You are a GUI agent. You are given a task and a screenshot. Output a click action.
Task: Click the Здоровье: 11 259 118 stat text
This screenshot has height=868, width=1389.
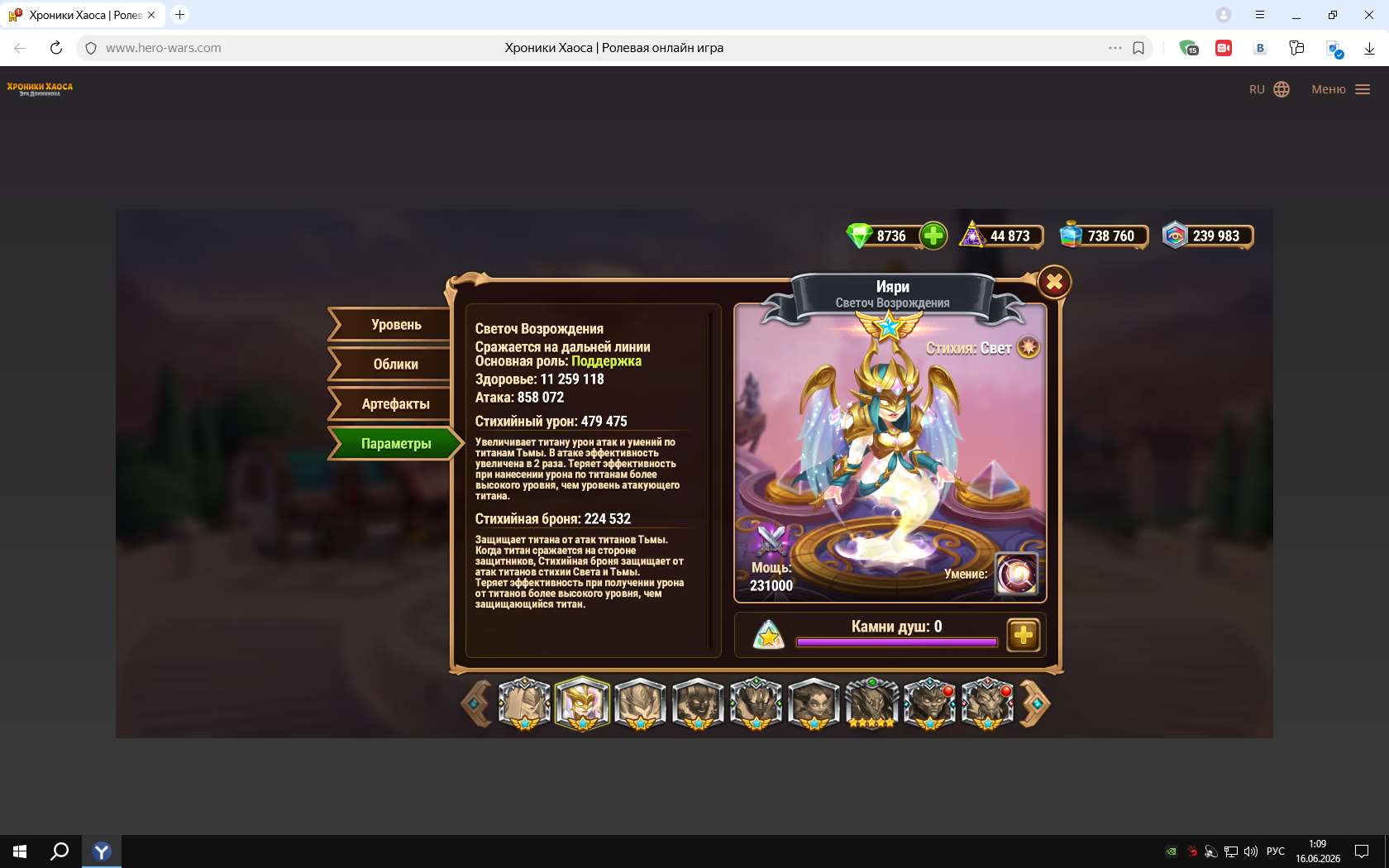point(539,379)
